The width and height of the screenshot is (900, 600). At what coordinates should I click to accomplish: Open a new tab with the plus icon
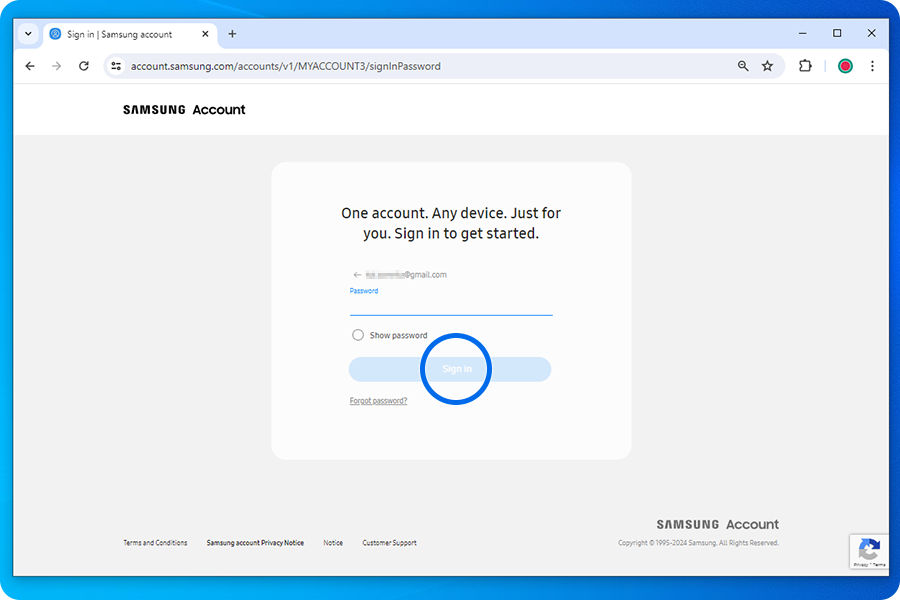pos(232,33)
